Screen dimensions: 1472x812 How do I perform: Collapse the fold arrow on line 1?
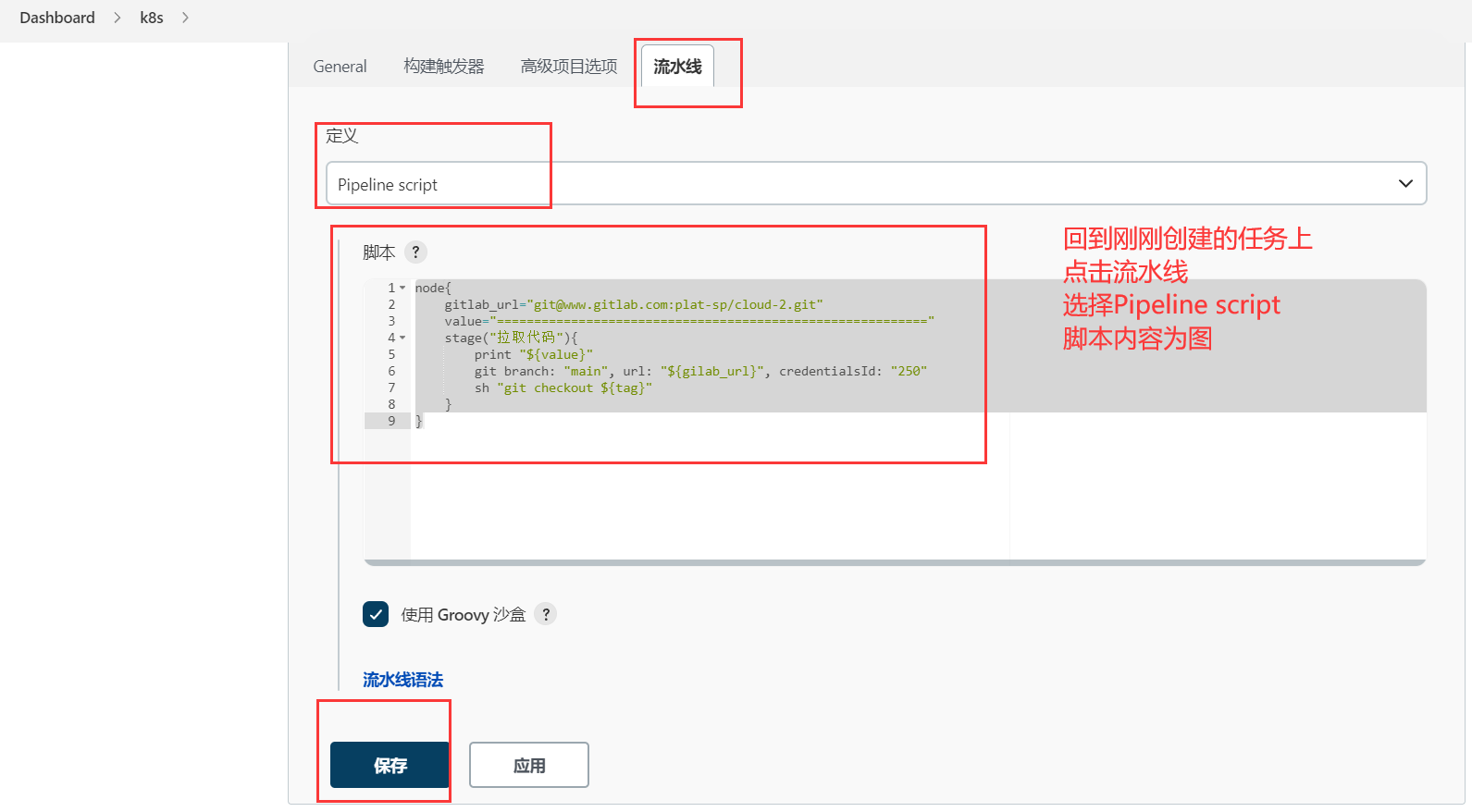coord(402,288)
